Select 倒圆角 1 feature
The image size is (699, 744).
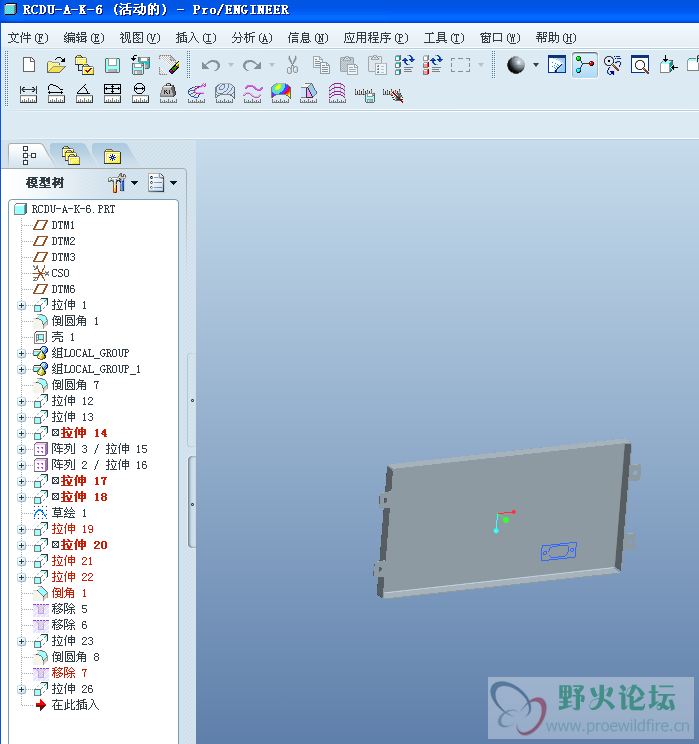(x=66, y=321)
